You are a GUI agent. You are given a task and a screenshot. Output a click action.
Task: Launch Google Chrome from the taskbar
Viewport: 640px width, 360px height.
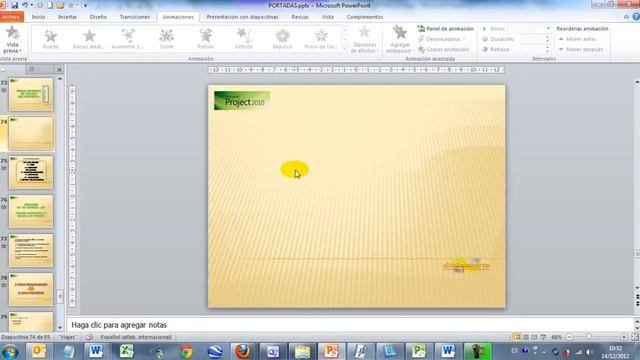186,351
